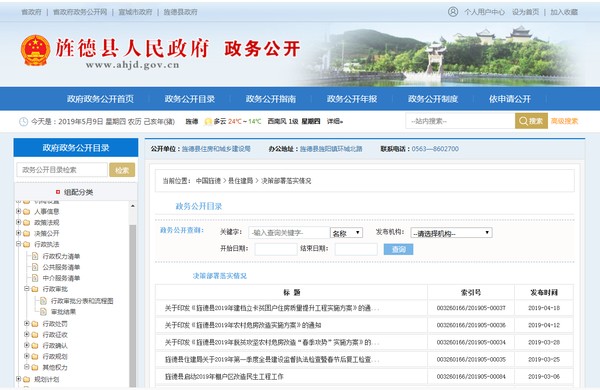Click 县住建局 in breadcrumb
The image size is (600, 390).
pos(241,181)
